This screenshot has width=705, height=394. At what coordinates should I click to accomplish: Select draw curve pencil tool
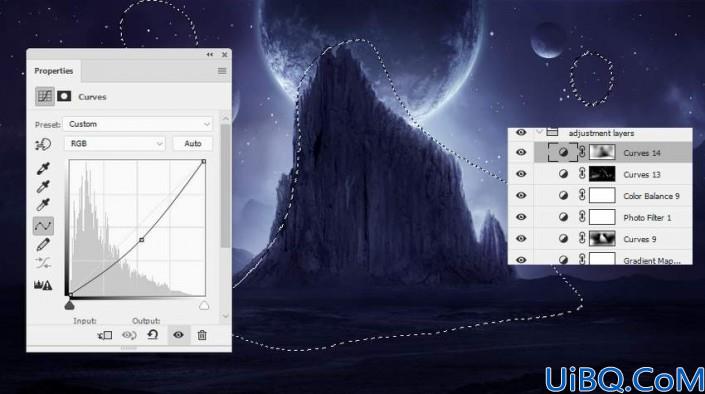[43, 245]
